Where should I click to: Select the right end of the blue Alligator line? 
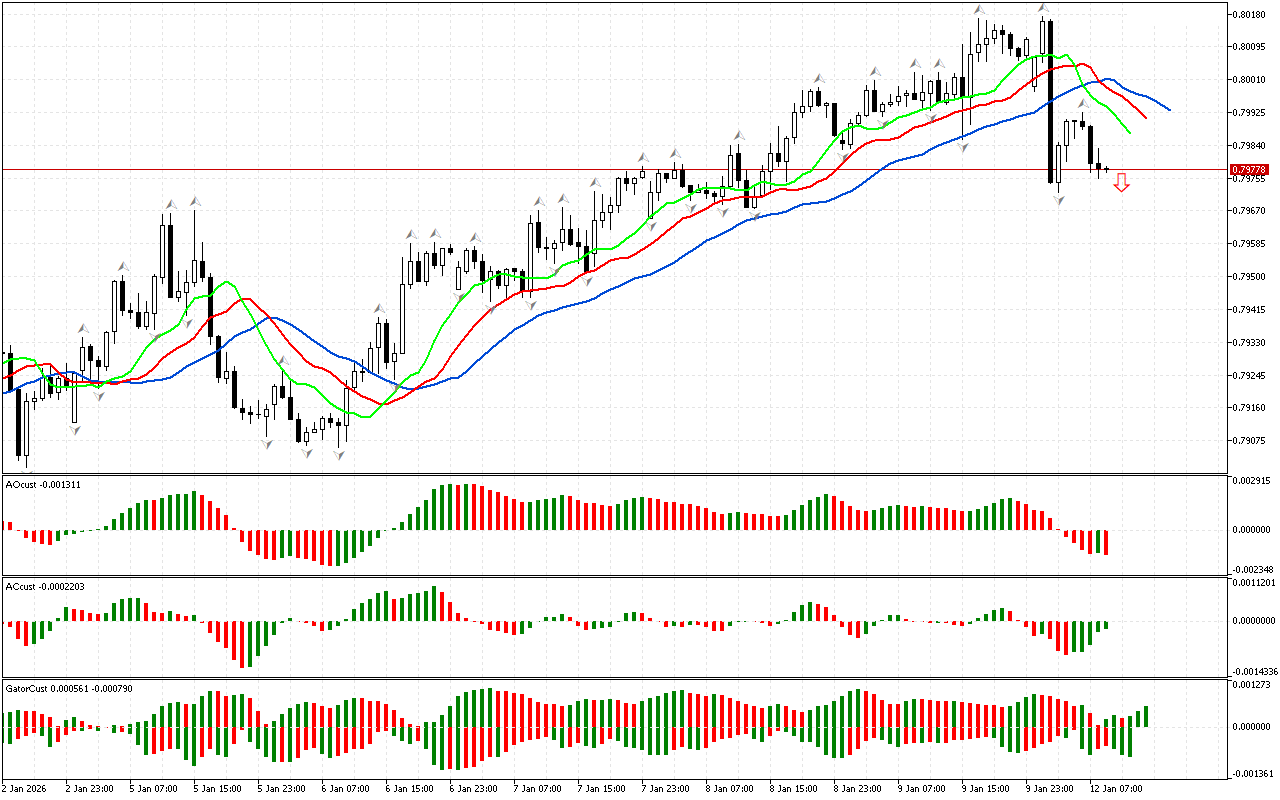pyautogui.click(x=1169, y=109)
